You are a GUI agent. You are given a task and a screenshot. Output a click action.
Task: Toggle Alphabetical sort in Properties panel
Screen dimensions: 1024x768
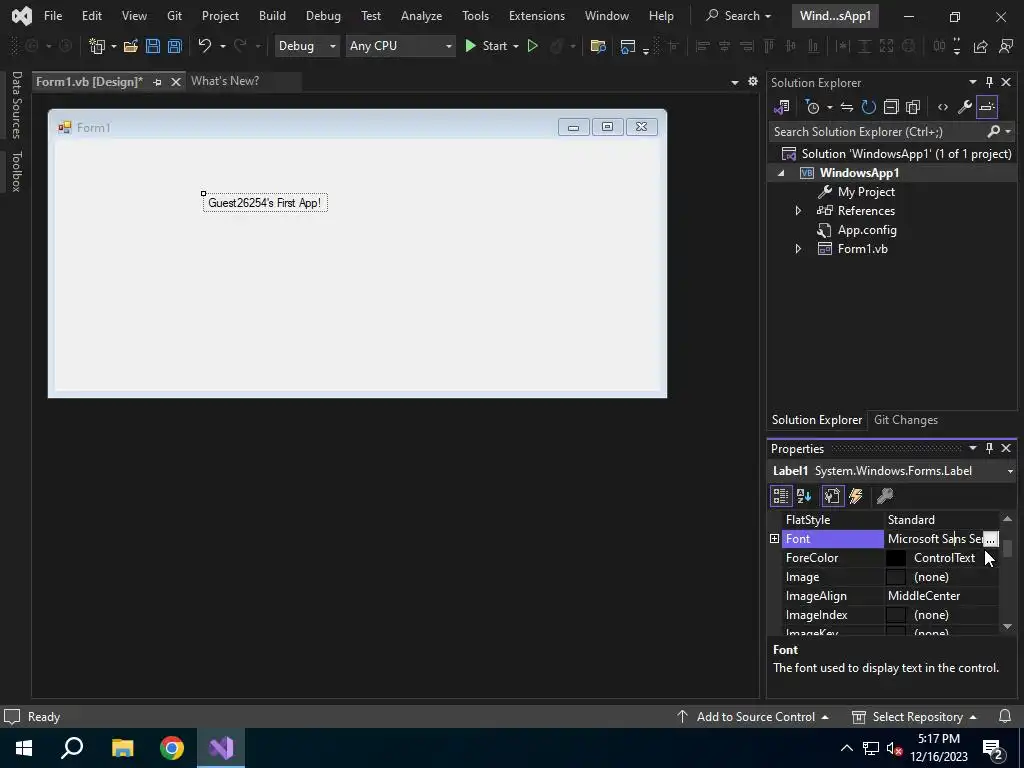point(804,496)
